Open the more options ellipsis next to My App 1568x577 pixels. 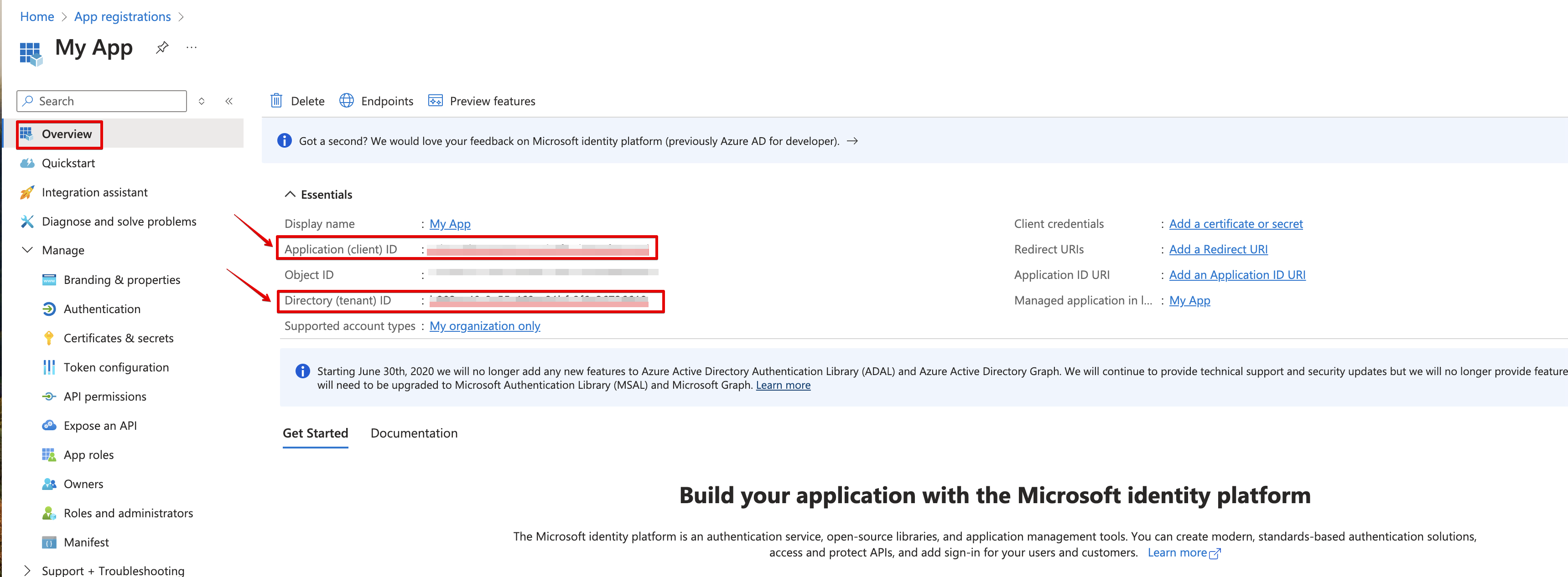point(192,47)
